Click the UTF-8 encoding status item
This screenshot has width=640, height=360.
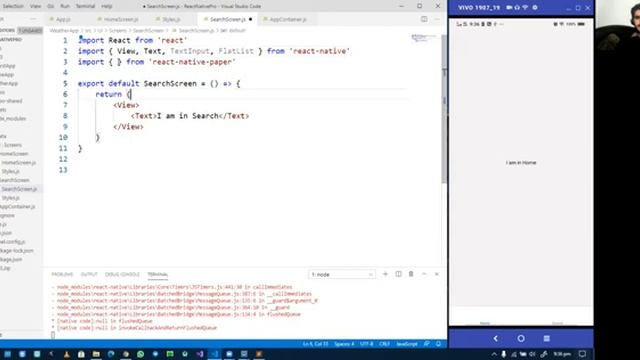pyautogui.click(x=367, y=344)
